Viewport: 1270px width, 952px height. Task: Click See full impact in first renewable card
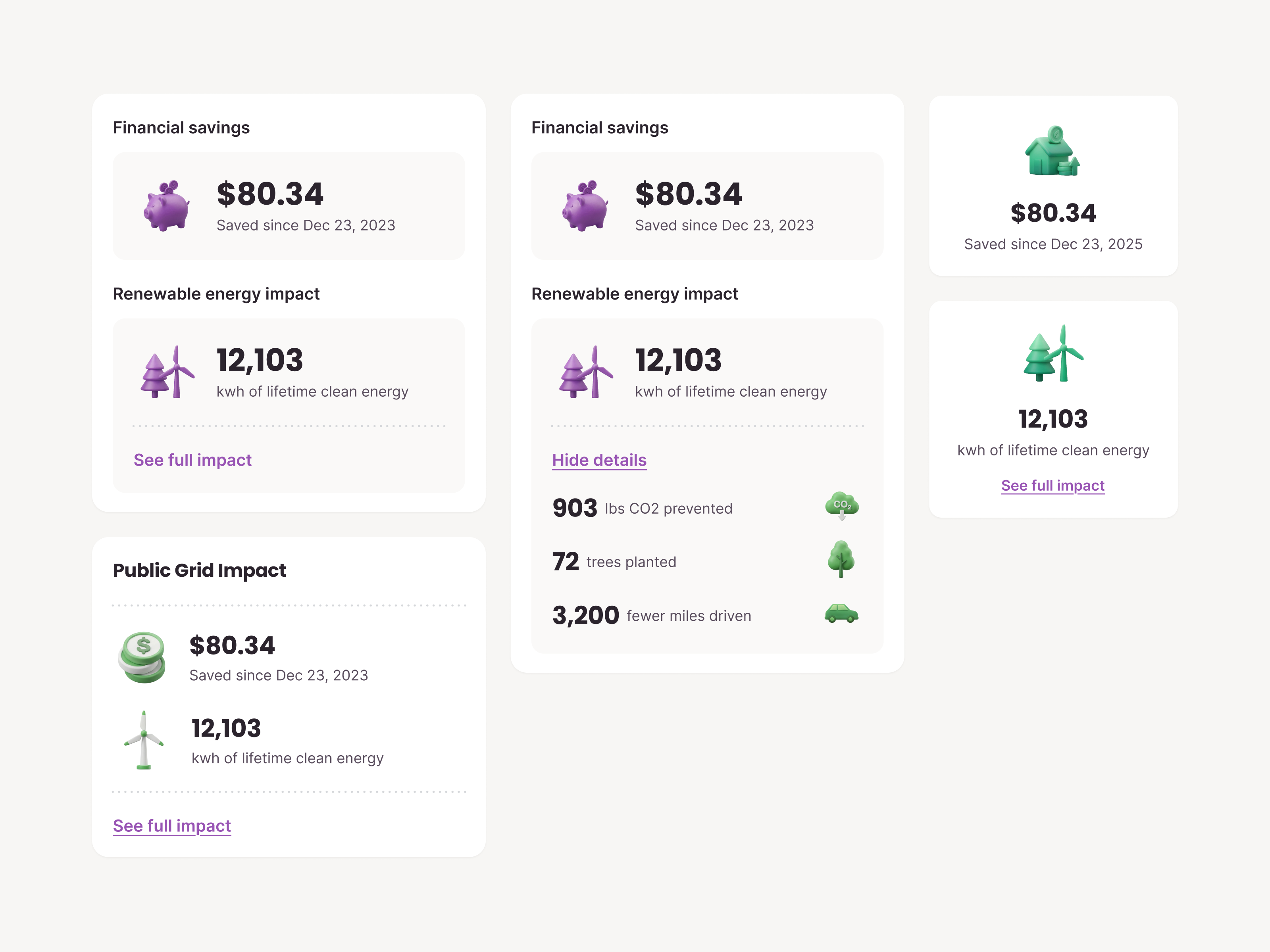[193, 460]
